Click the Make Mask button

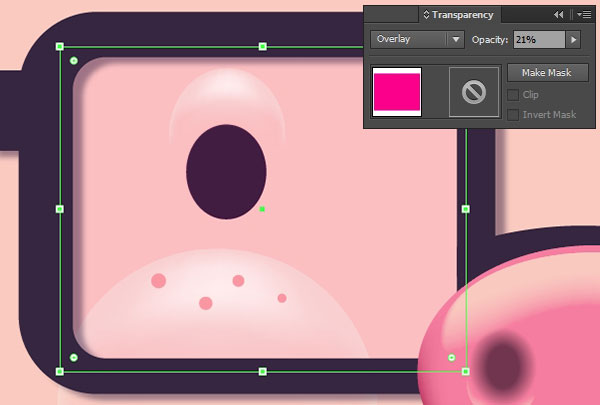[x=548, y=73]
